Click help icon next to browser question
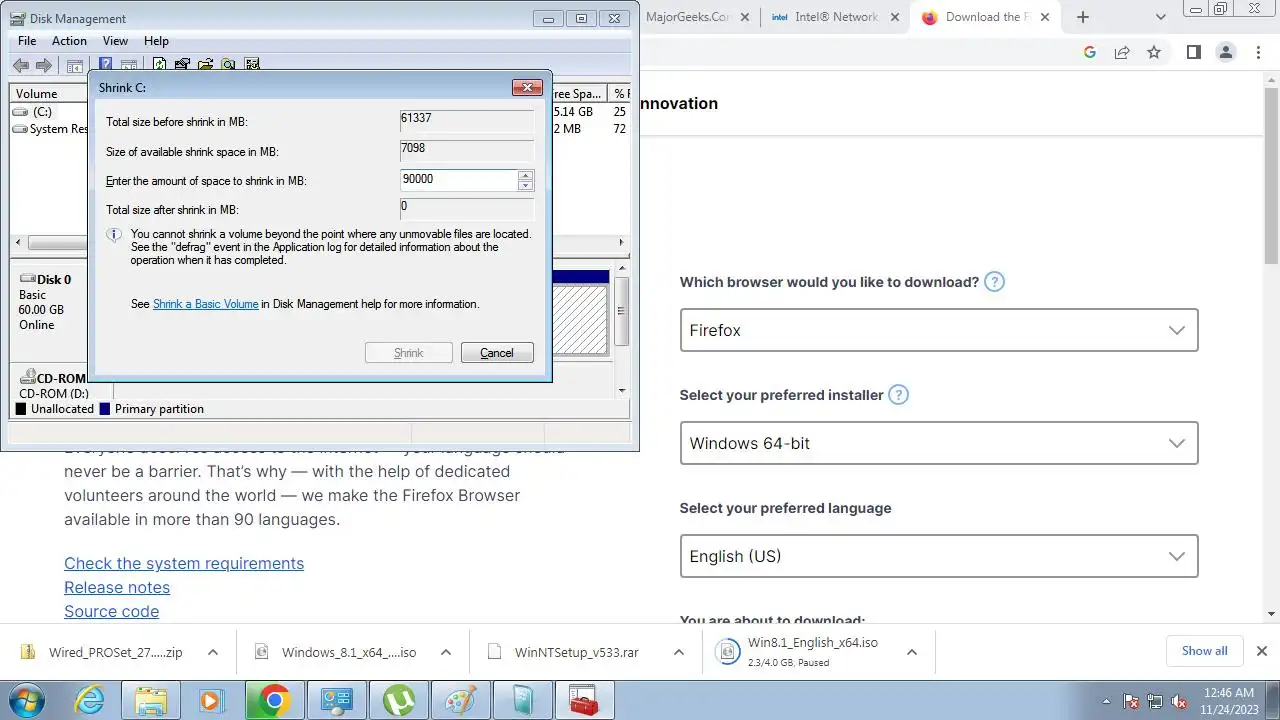1280x720 pixels. tap(994, 282)
